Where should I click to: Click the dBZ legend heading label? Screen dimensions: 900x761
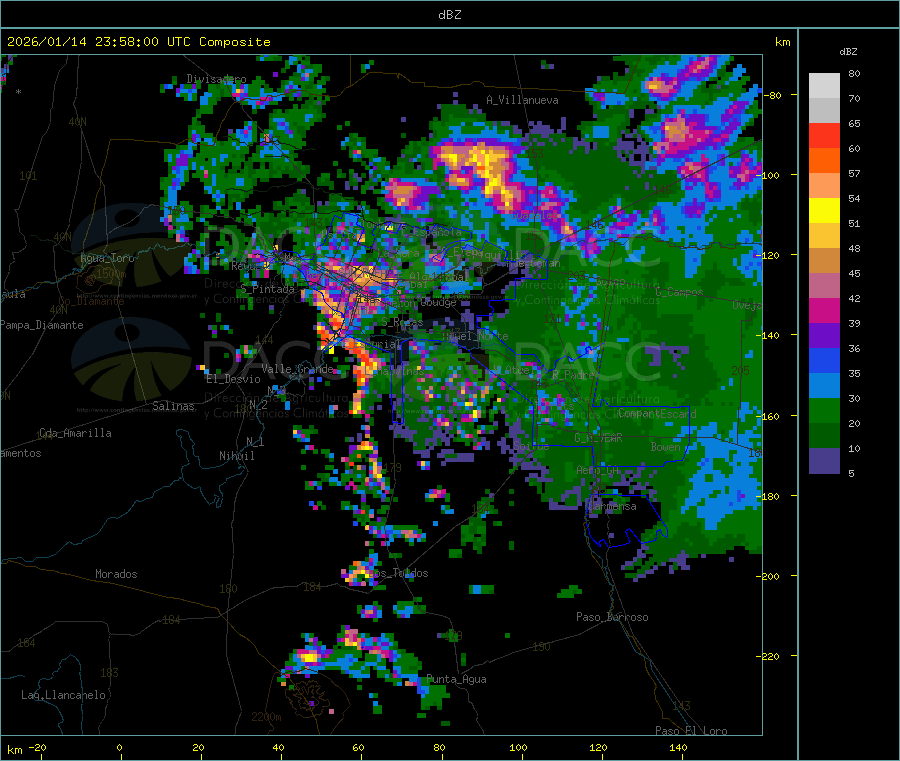click(x=848, y=52)
